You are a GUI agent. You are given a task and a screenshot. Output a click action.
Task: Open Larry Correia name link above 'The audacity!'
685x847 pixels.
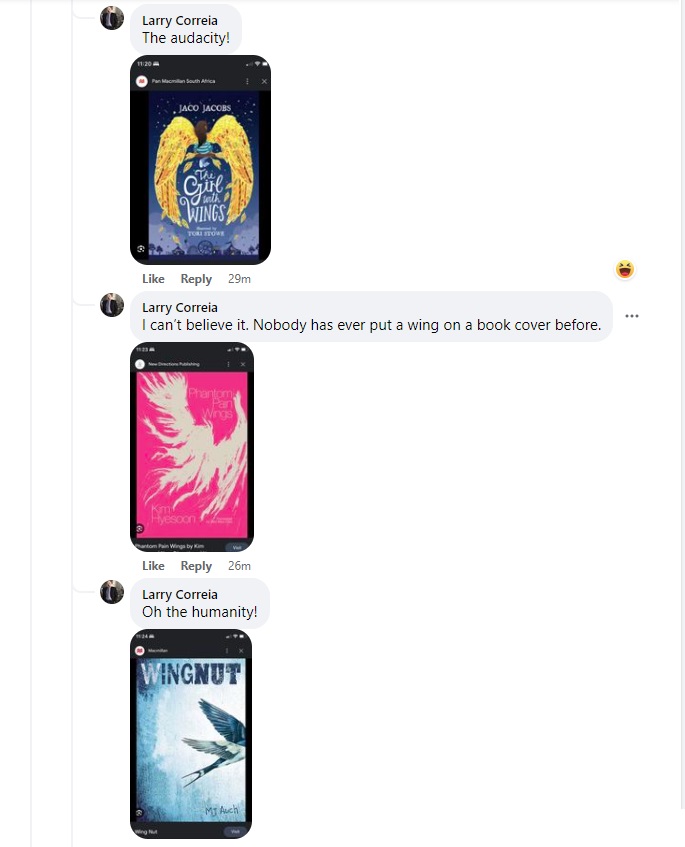point(180,21)
